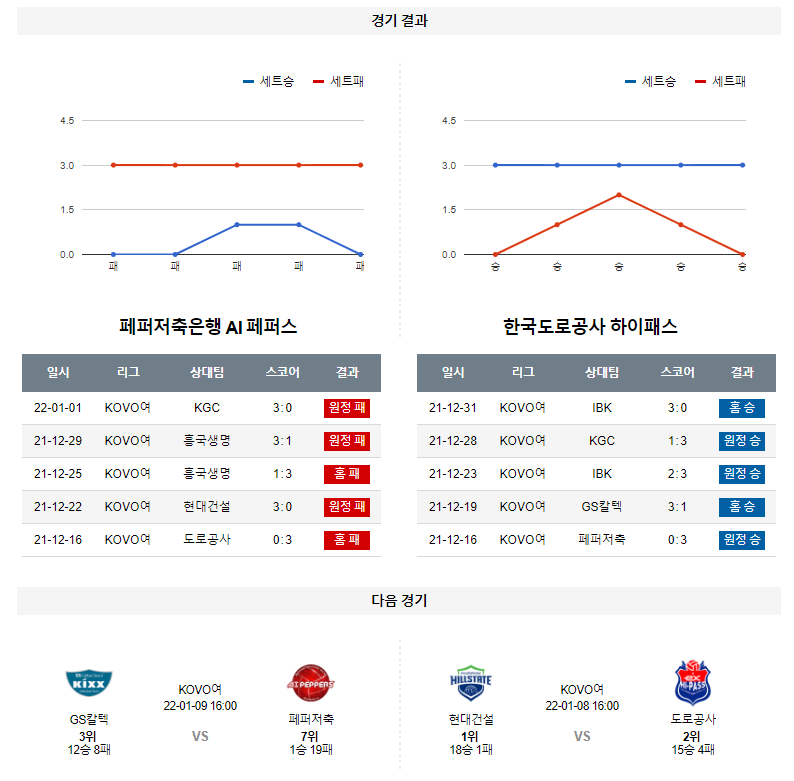Click 원정 승 badge for 21-12-23 match
Viewport: 794px width, 781px height.
pyautogui.click(x=742, y=474)
